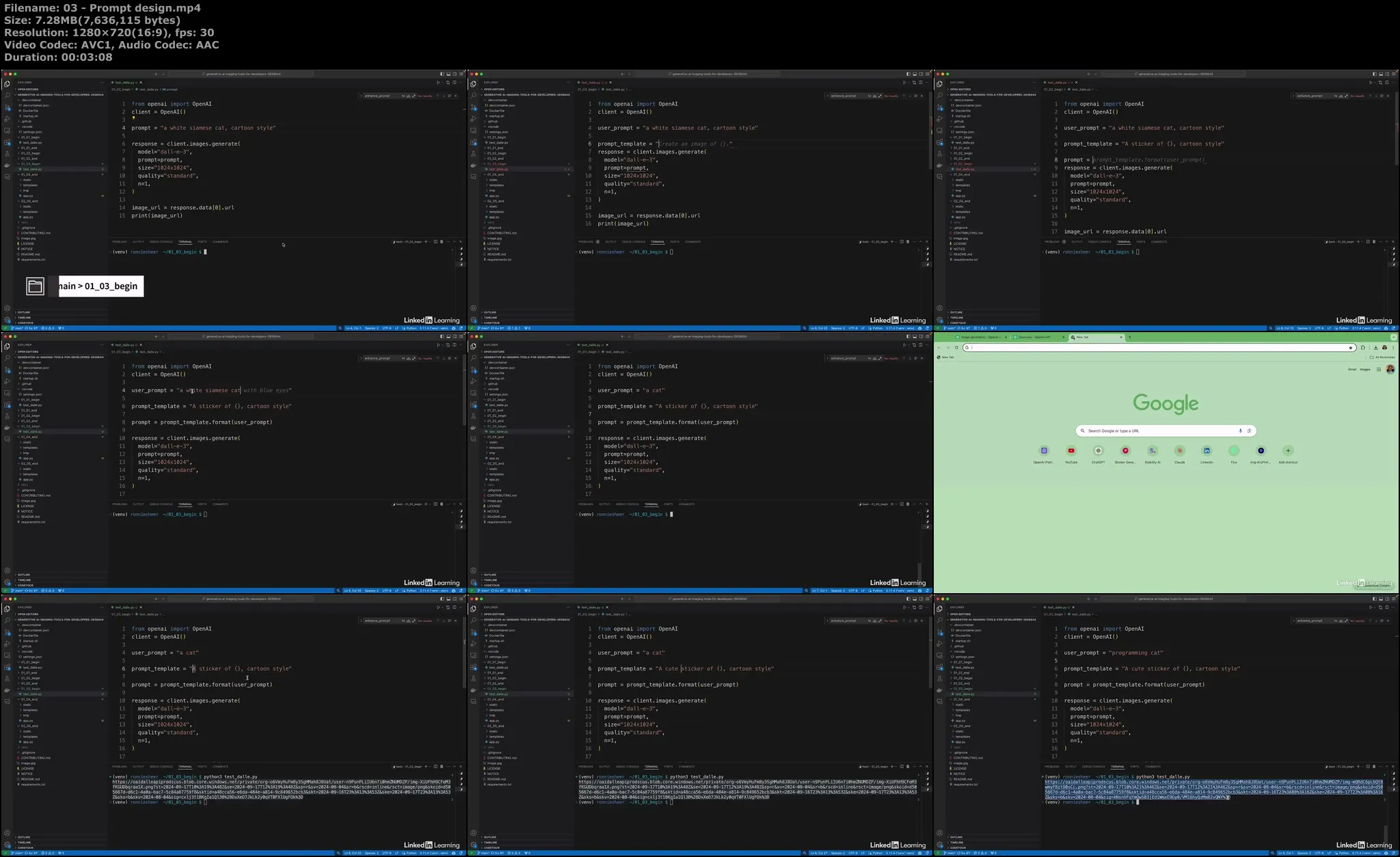
Task: Open the Google apps grid icon
Action: 1379,370
